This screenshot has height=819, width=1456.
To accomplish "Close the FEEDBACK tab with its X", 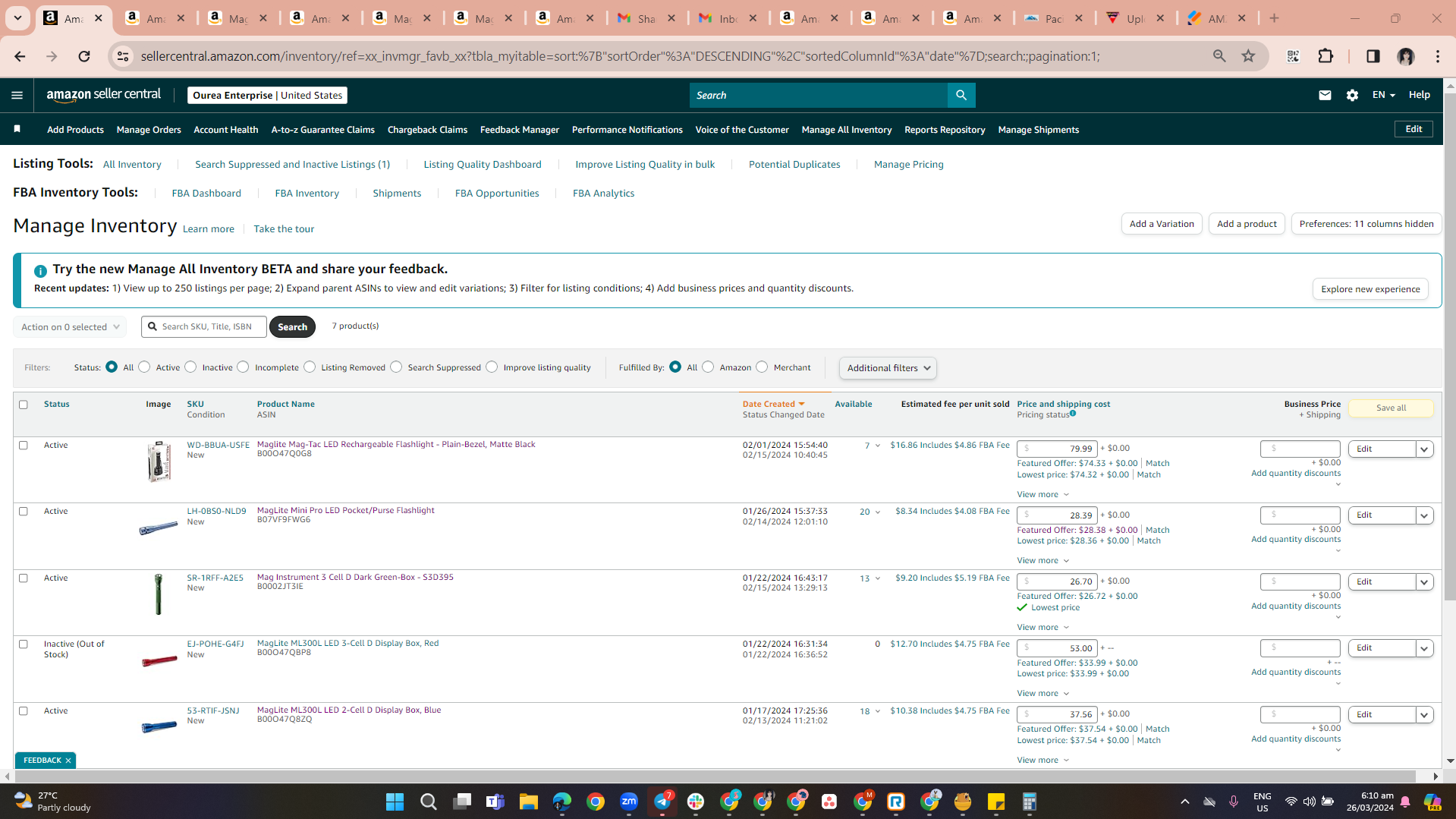I will (x=68, y=761).
